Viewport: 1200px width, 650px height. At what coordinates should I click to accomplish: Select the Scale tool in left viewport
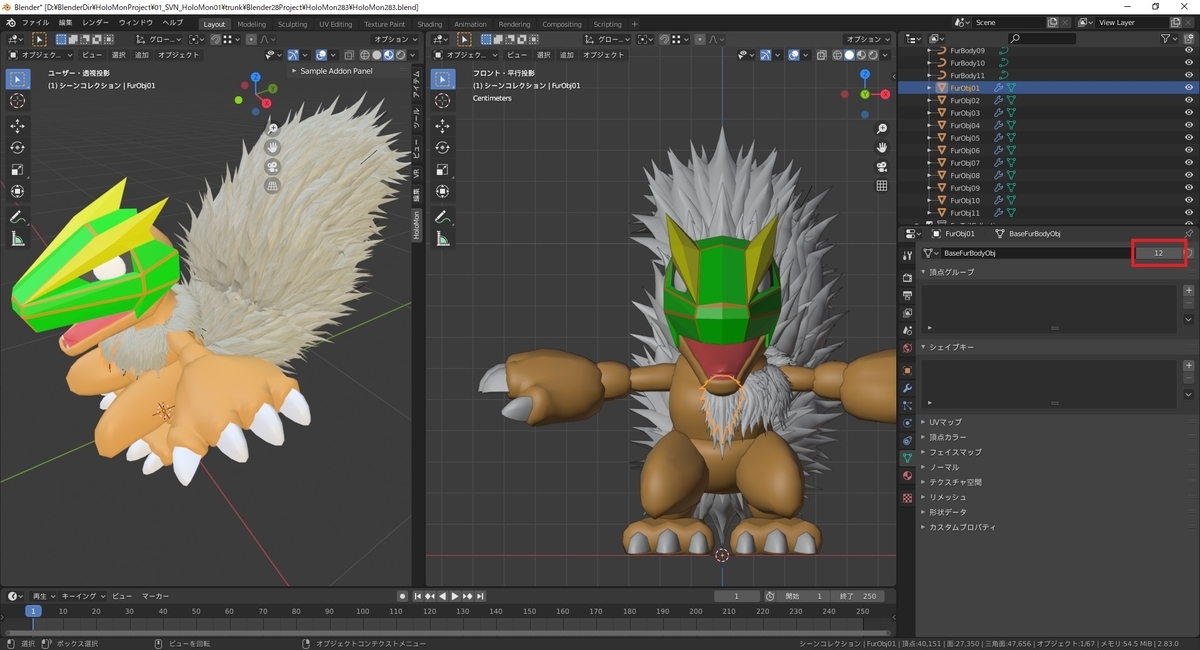[x=18, y=169]
